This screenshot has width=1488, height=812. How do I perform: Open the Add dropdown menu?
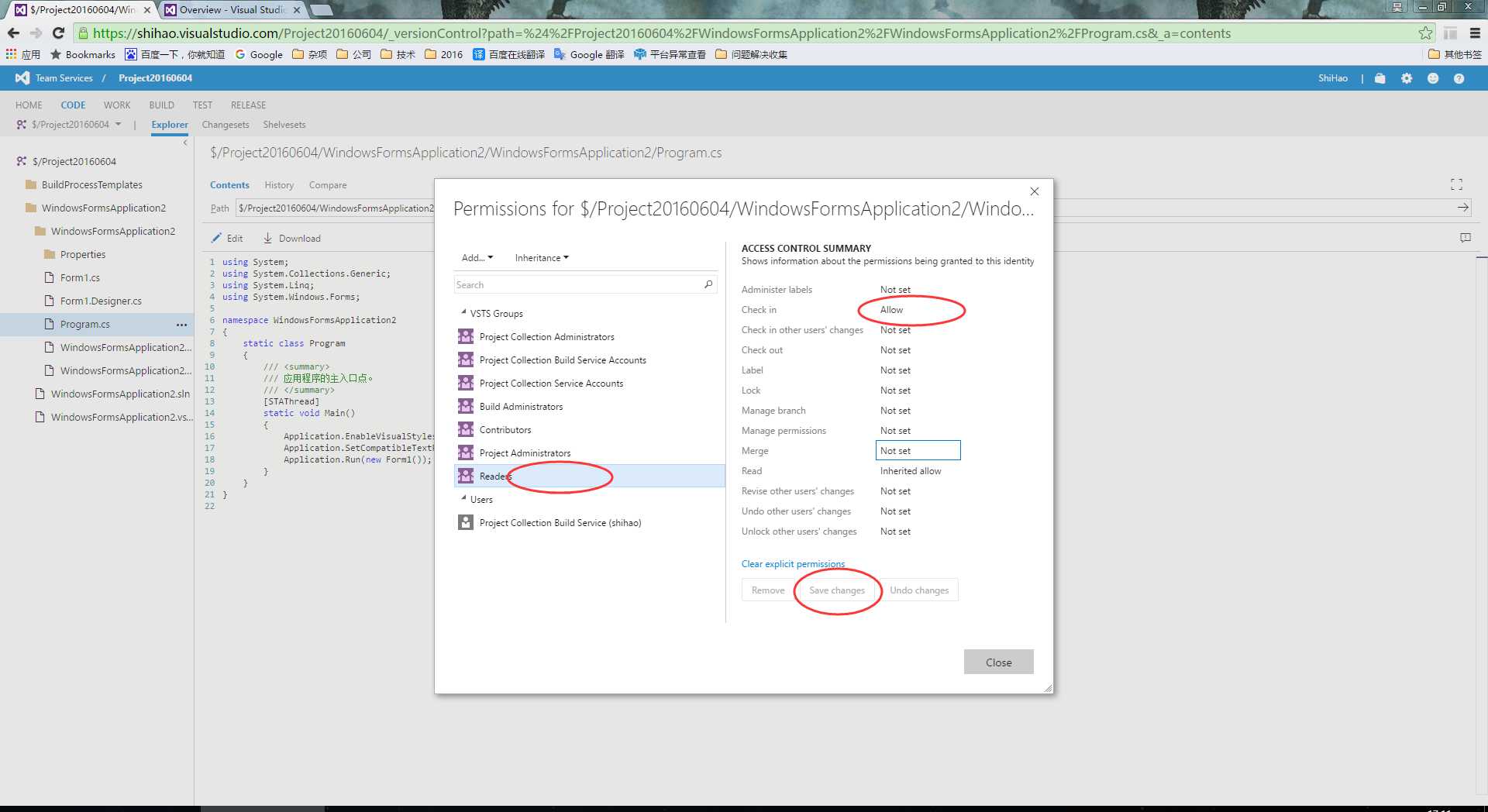click(x=477, y=257)
